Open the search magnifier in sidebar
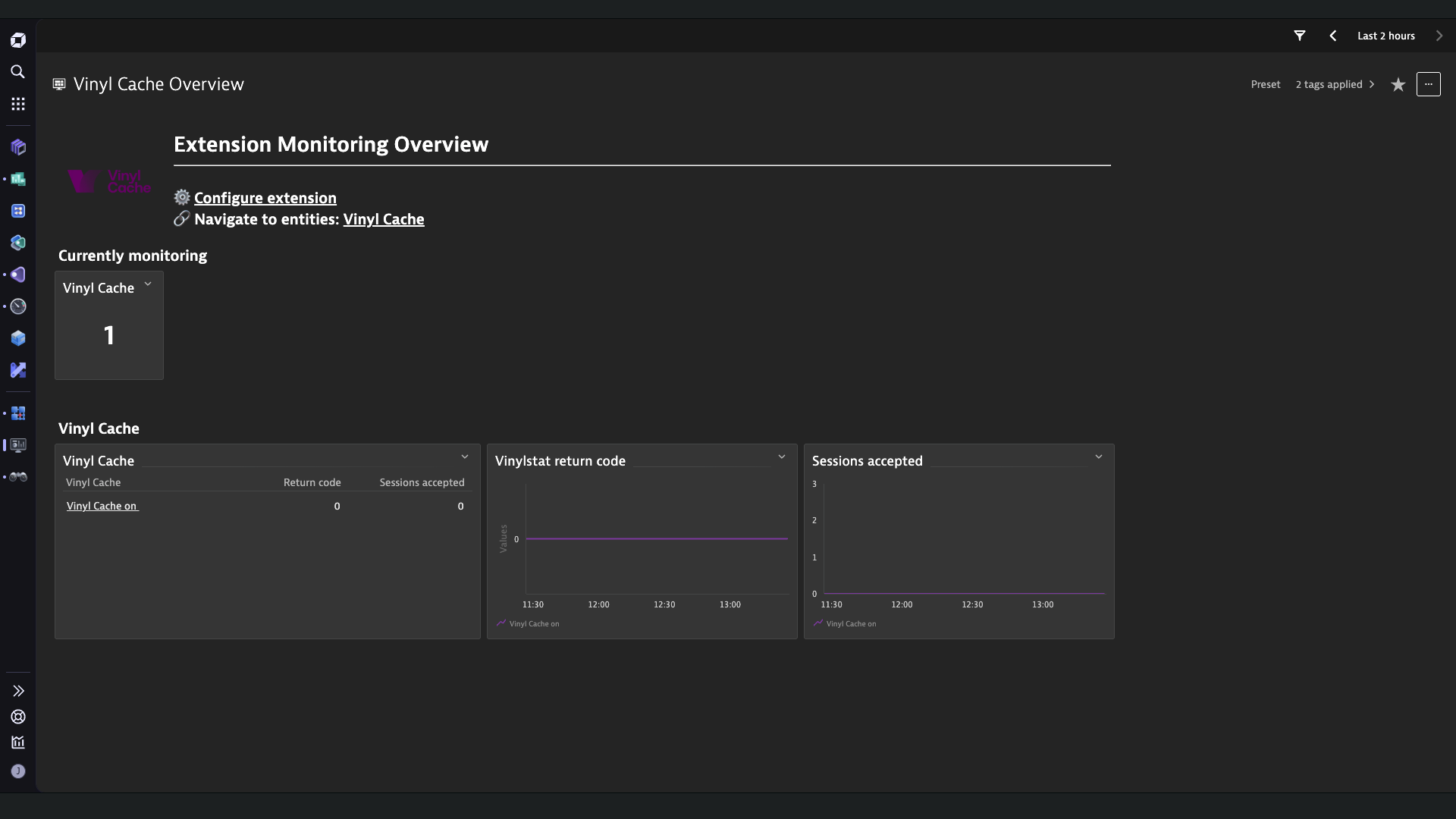This screenshot has width=1456, height=819. (x=18, y=72)
